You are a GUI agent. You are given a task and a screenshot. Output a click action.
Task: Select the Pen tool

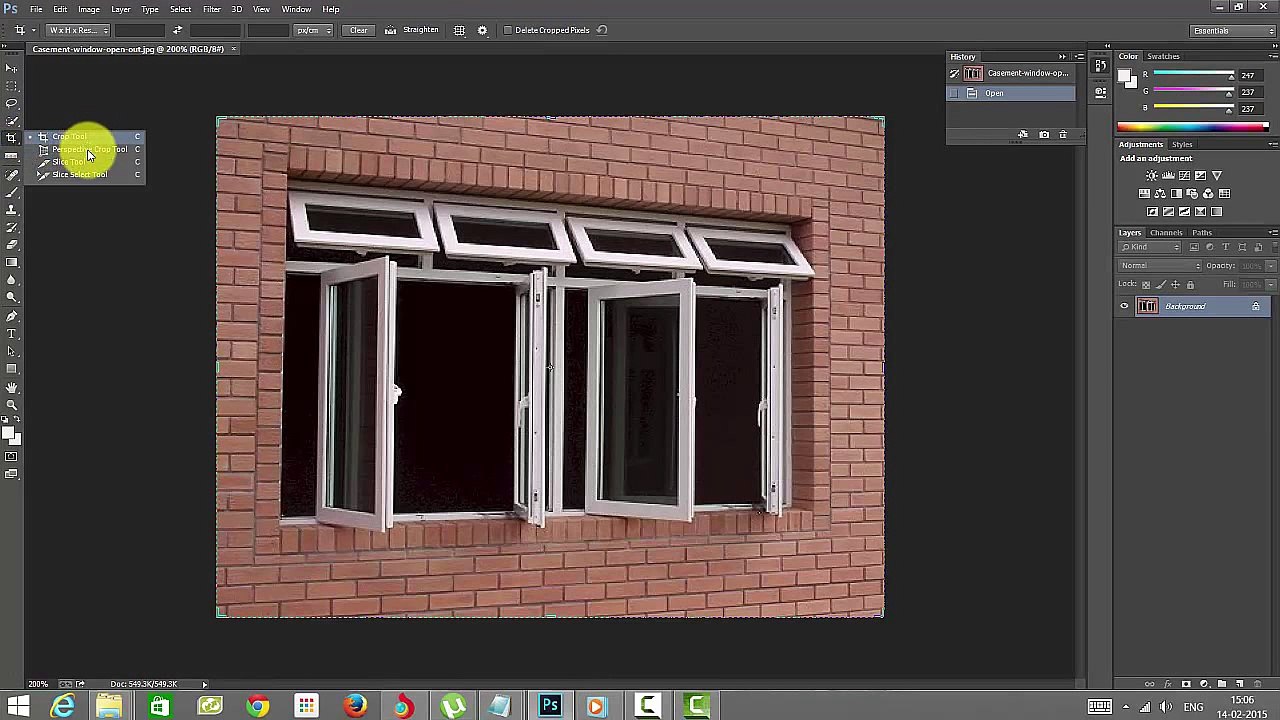click(x=11, y=316)
